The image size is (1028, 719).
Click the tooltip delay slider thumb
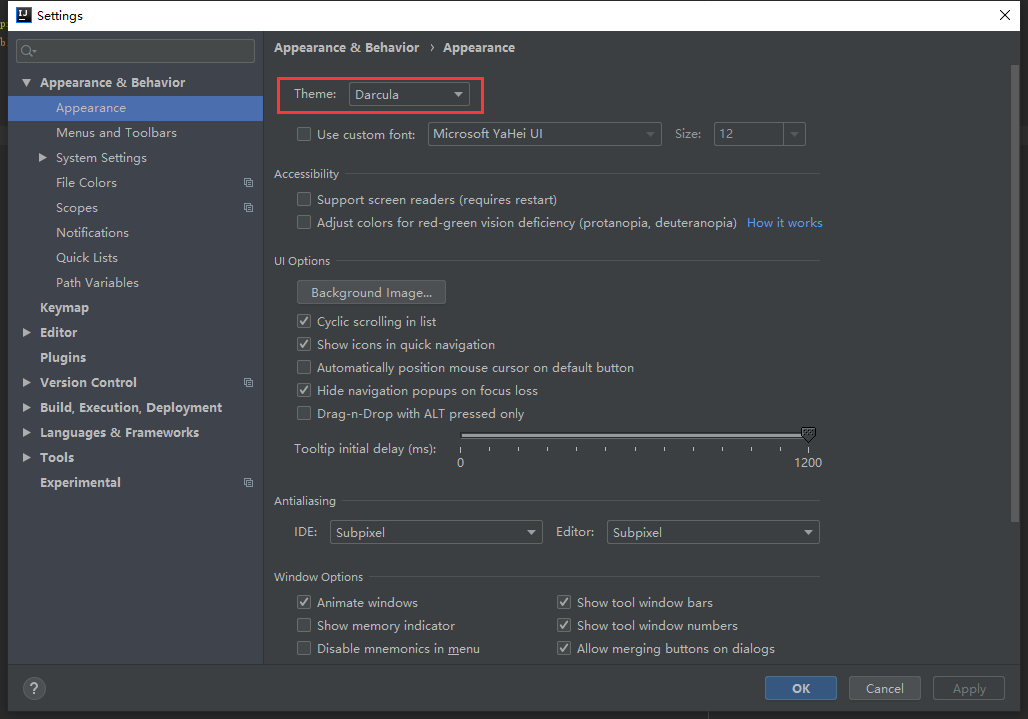(808, 434)
